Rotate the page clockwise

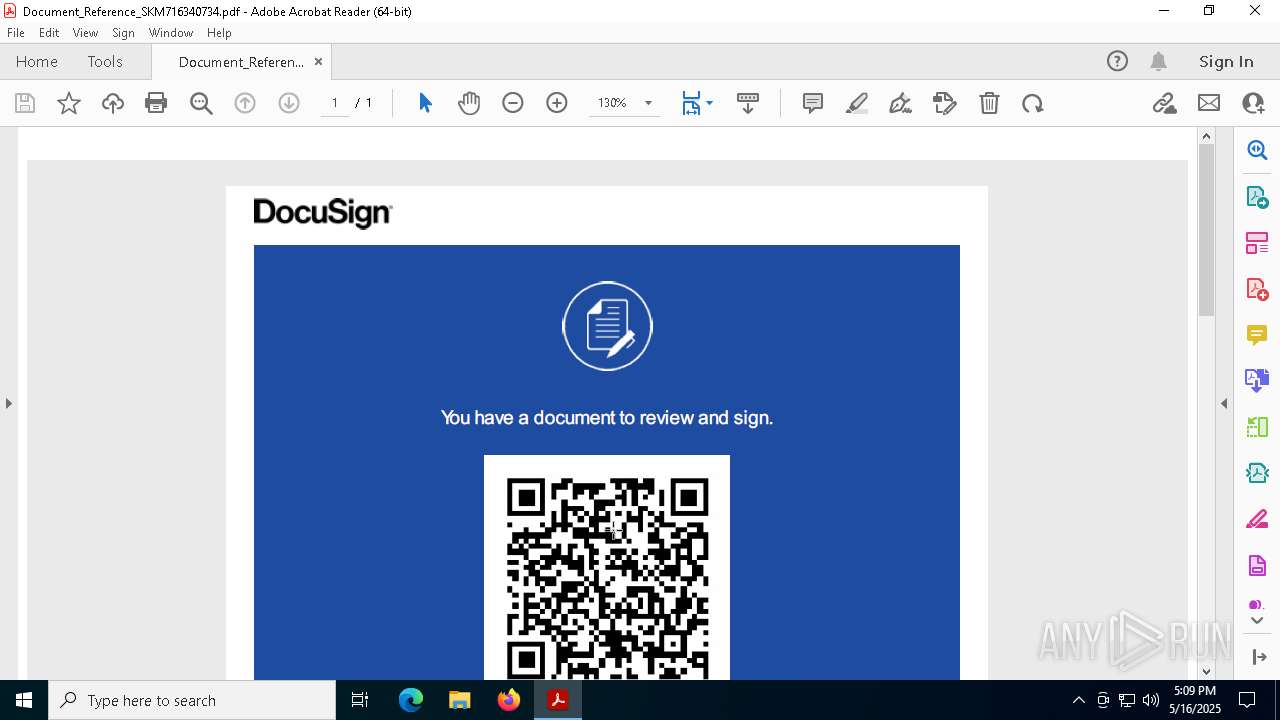(x=1033, y=103)
